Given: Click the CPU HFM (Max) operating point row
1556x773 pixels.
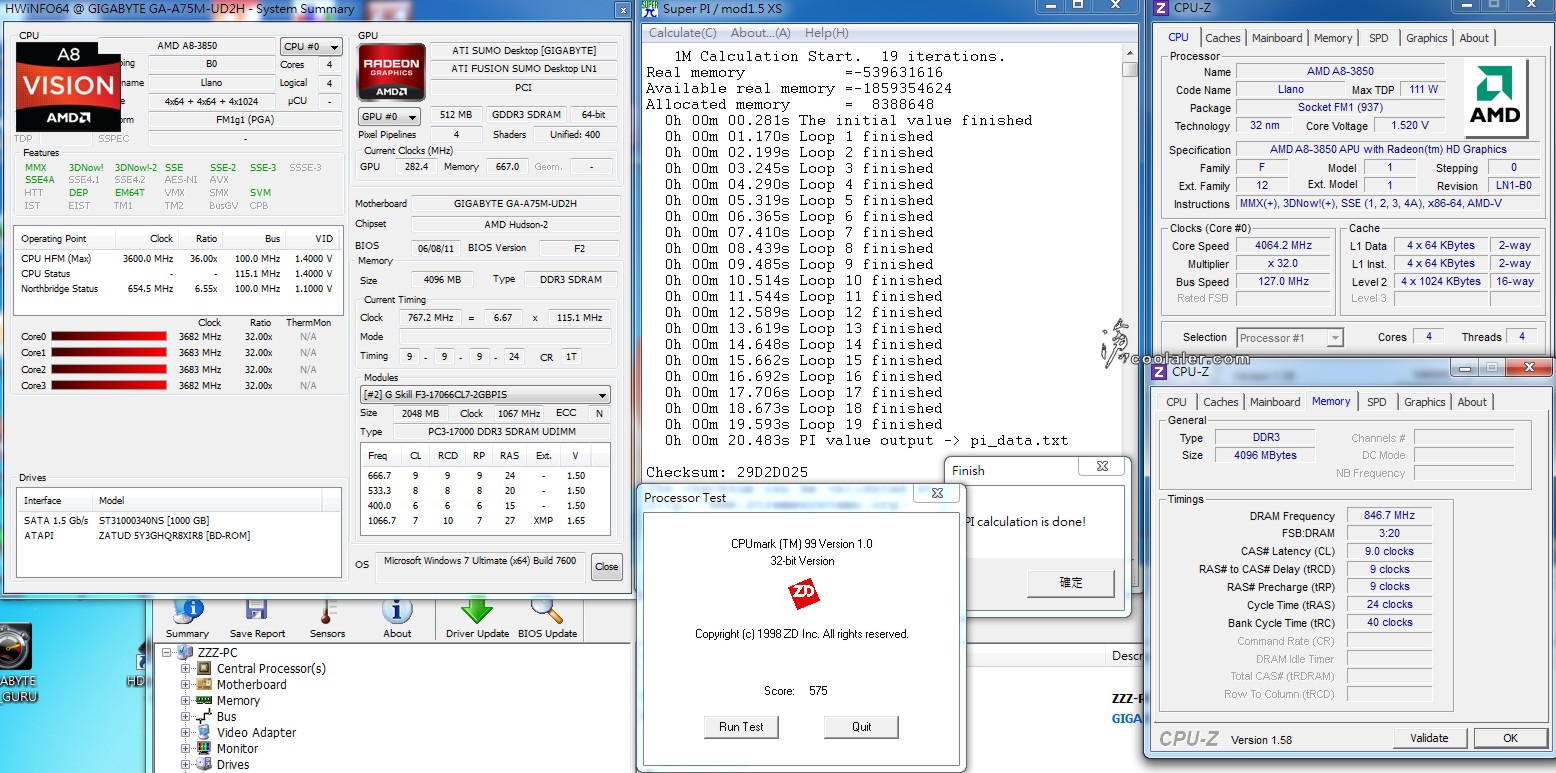Looking at the screenshot, I should 180,258.
